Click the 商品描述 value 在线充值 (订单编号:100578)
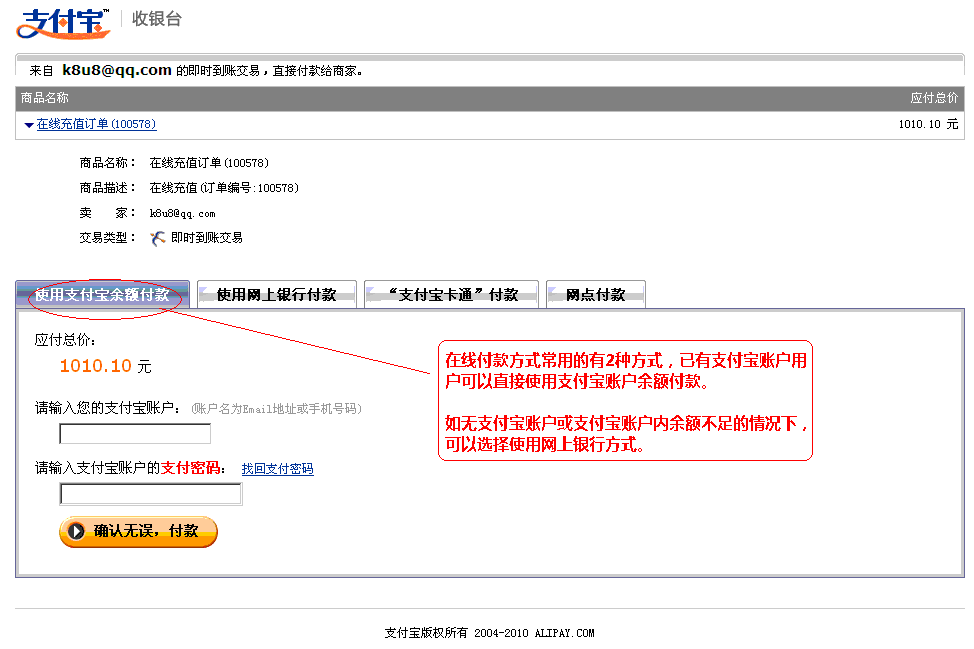This screenshot has height=649, width=974. click(224, 188)
